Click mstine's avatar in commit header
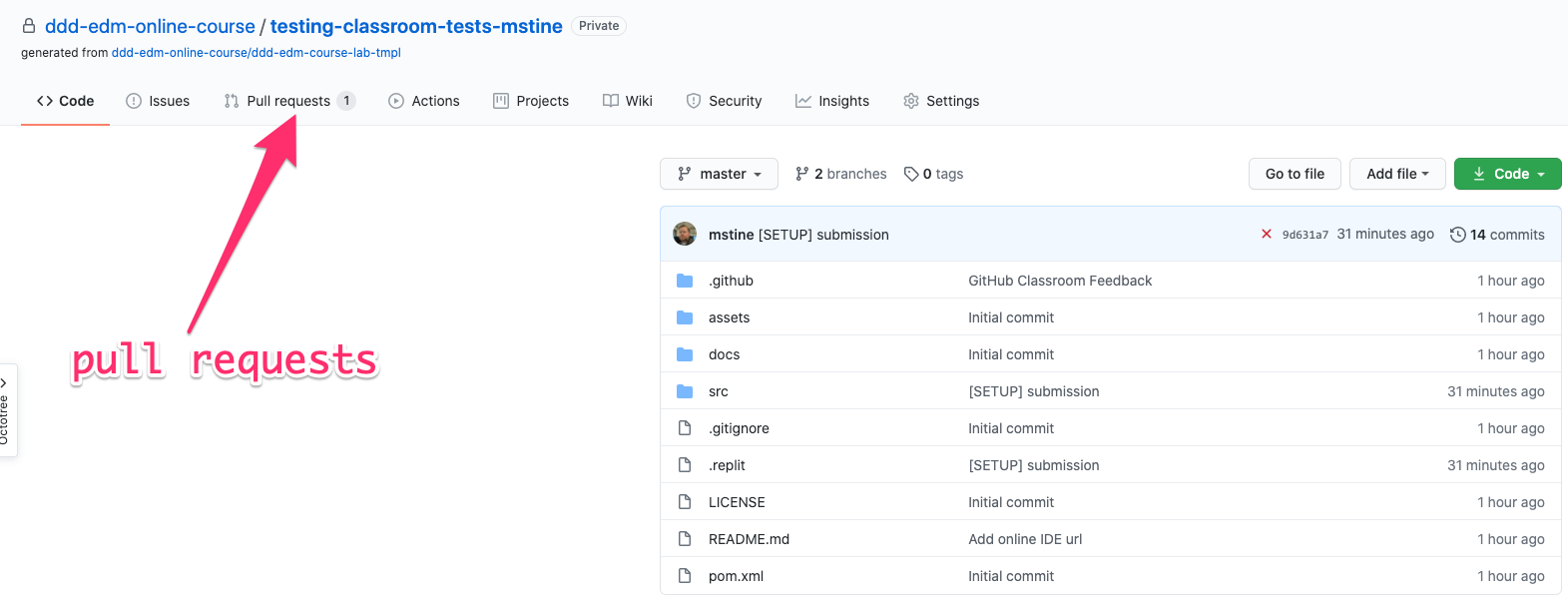 pyautogui.click(x=685, y=234)
